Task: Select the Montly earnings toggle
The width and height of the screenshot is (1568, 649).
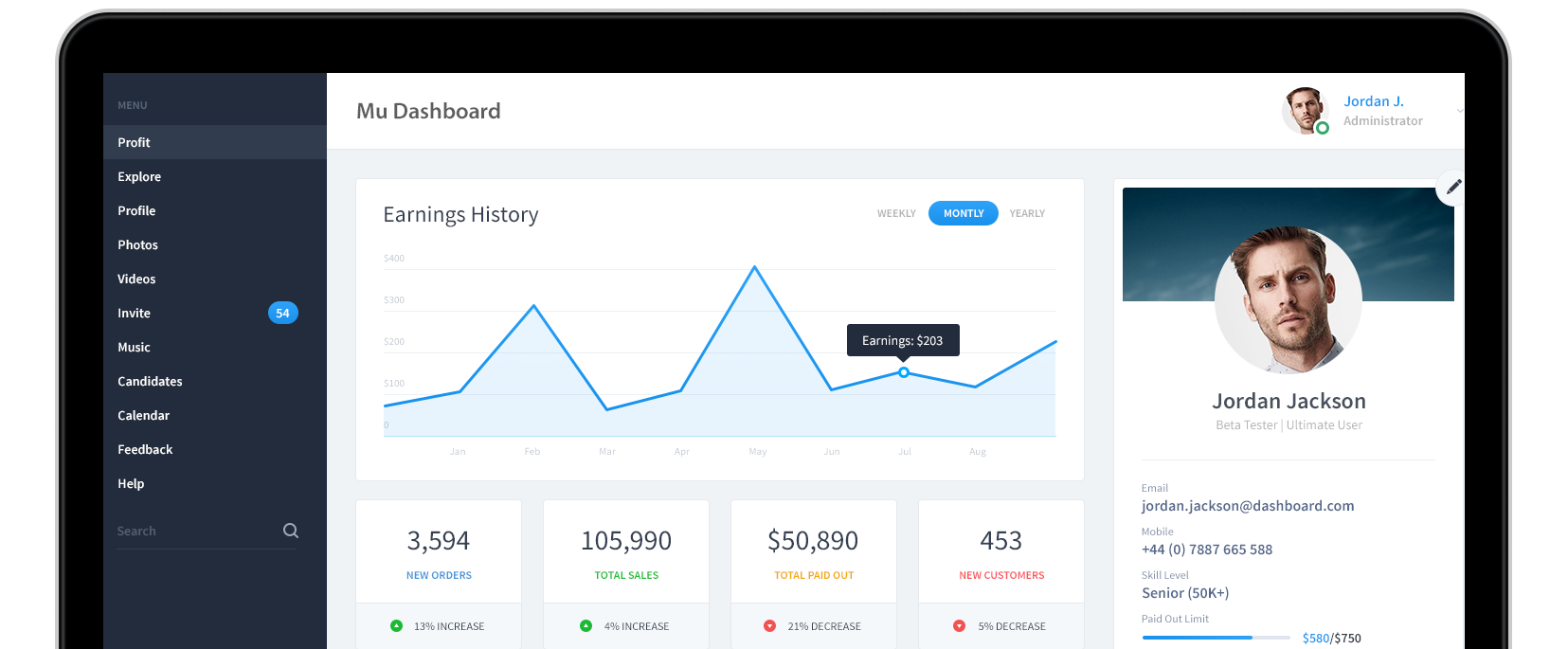Action: (964, 213)
